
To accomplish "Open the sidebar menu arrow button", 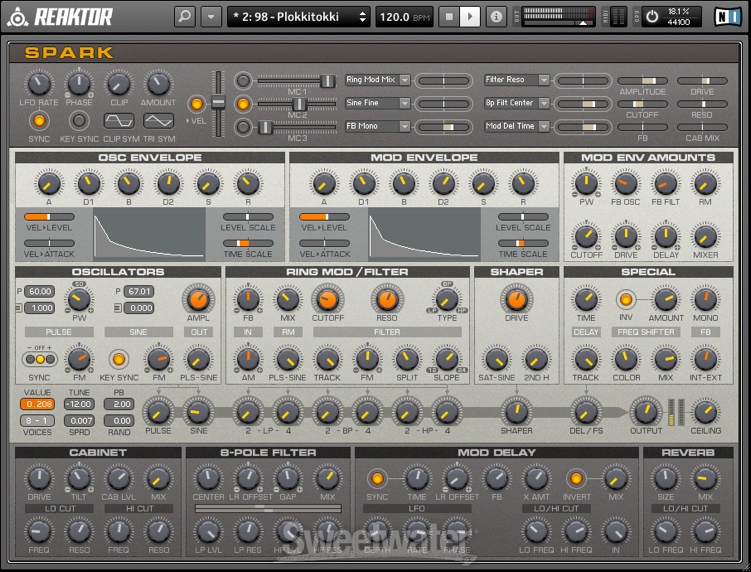I will 211,17.
